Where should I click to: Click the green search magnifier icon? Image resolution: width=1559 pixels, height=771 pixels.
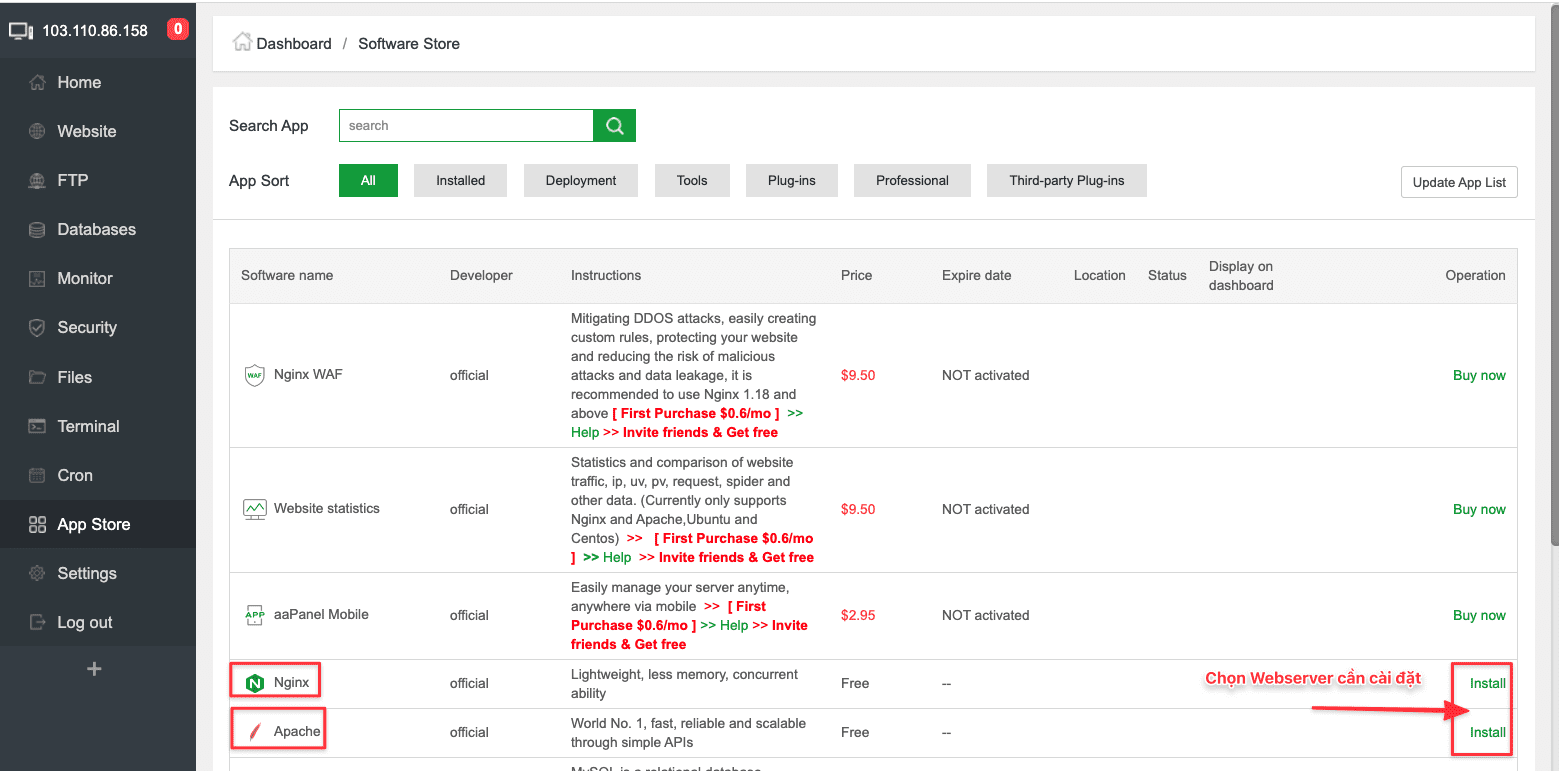point(613,125)
